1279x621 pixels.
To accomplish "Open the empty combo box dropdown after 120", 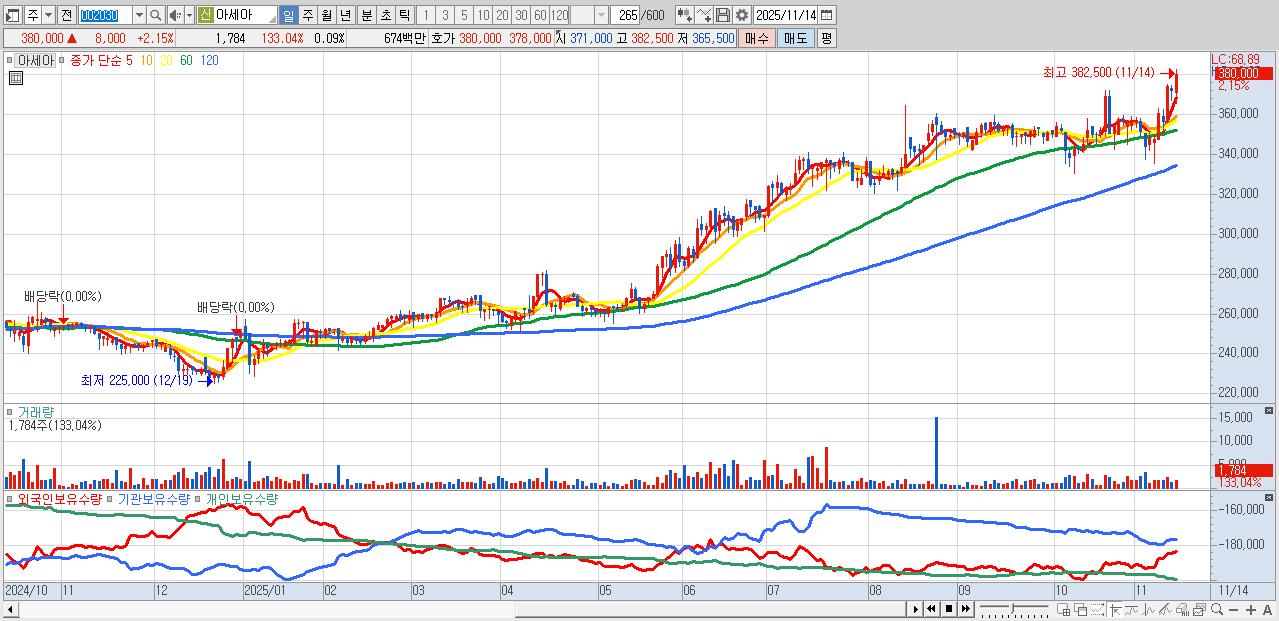I will pyautogui.click(x=601, y=15).
